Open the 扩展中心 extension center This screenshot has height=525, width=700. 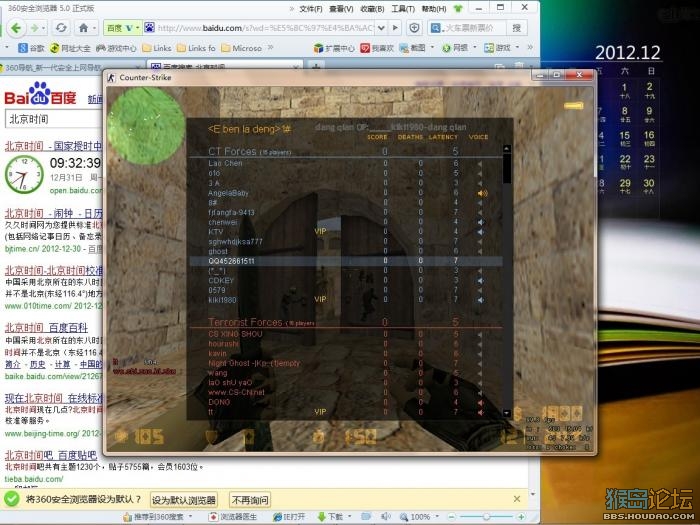(x=334, y=48)
